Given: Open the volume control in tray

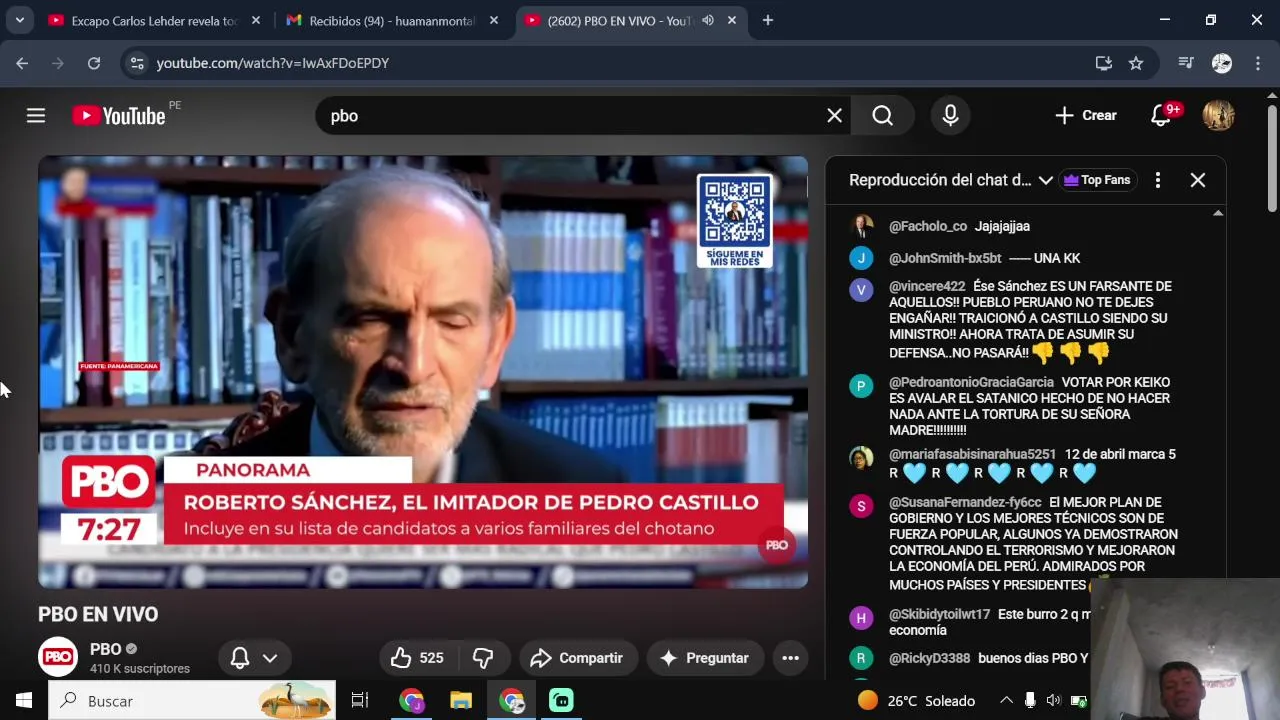Looking at the screenshot, I should 1054,701.
